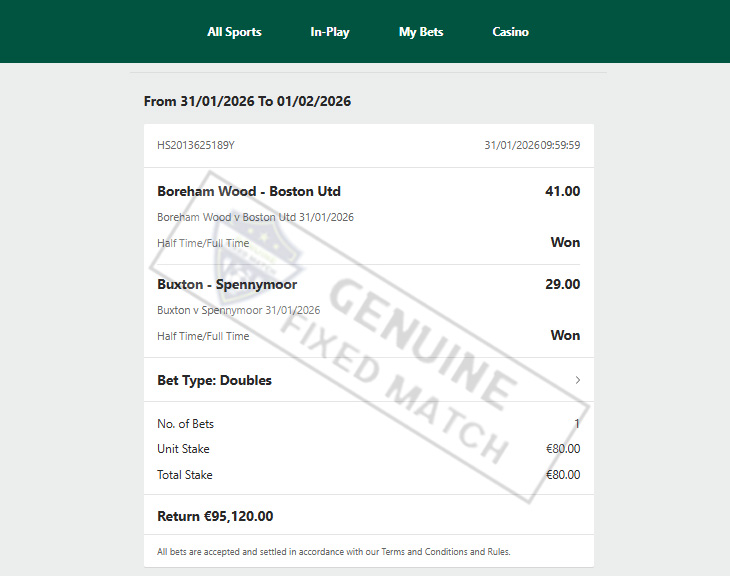Image resolution: width=730 pixels, height=576 pixels.
Task: Click the Won status for Buxton
Action: 565,335
